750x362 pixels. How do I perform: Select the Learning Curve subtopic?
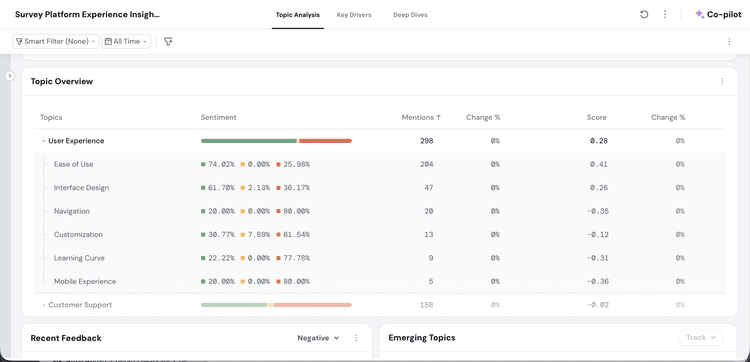pyautogui.click(x=79, y=258)
